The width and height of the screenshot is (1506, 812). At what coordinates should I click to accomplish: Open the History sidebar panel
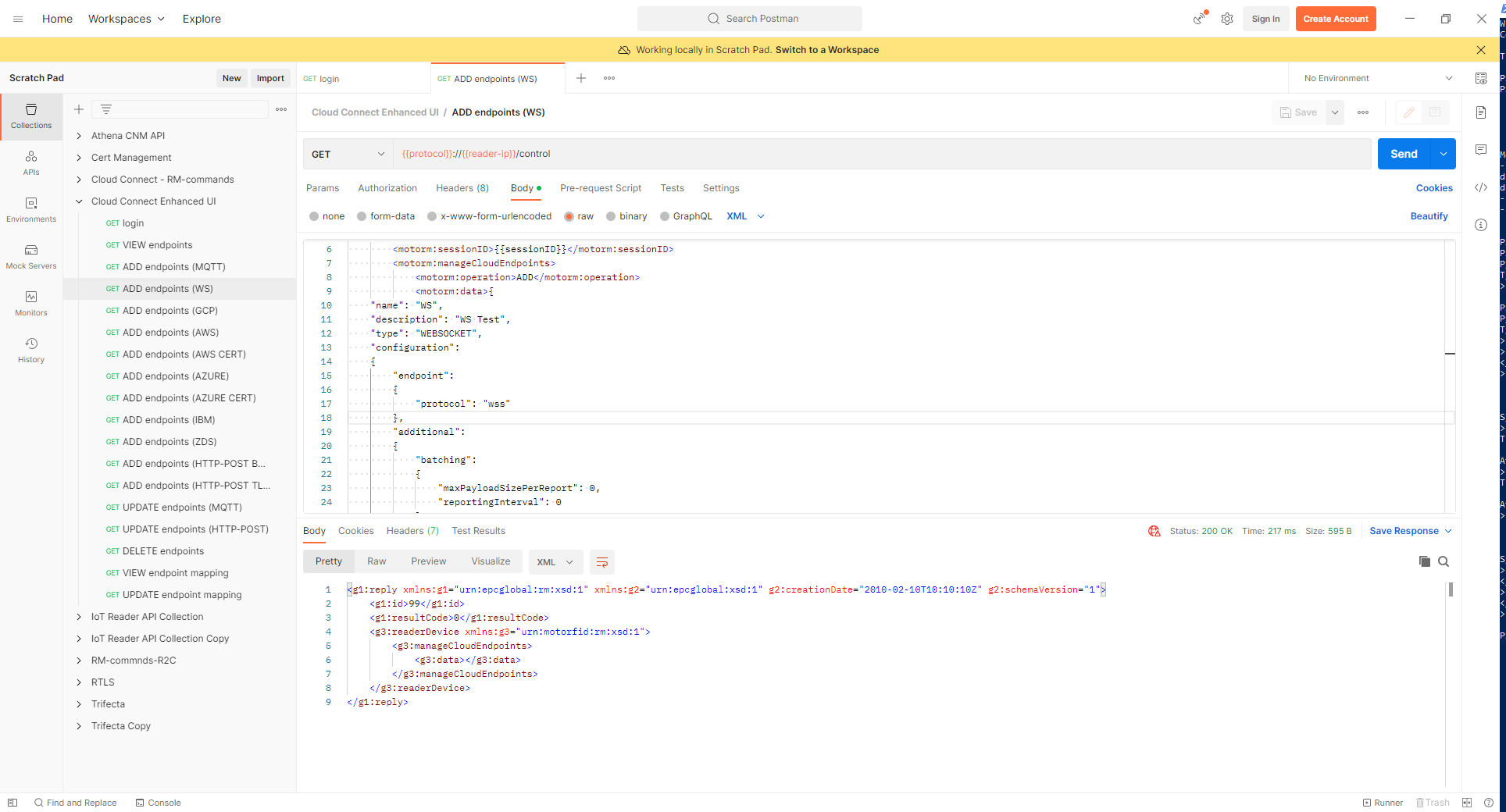[x=31, y=351]
